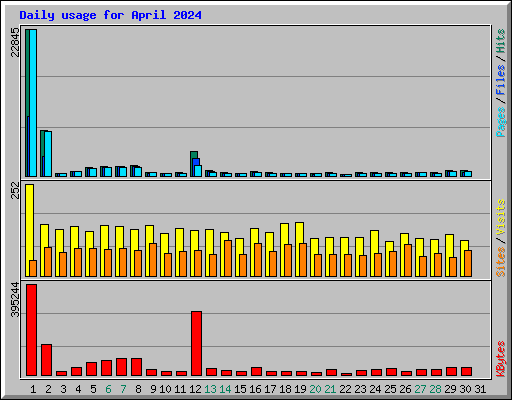Click the day 30 axis label

coord(465,389)
